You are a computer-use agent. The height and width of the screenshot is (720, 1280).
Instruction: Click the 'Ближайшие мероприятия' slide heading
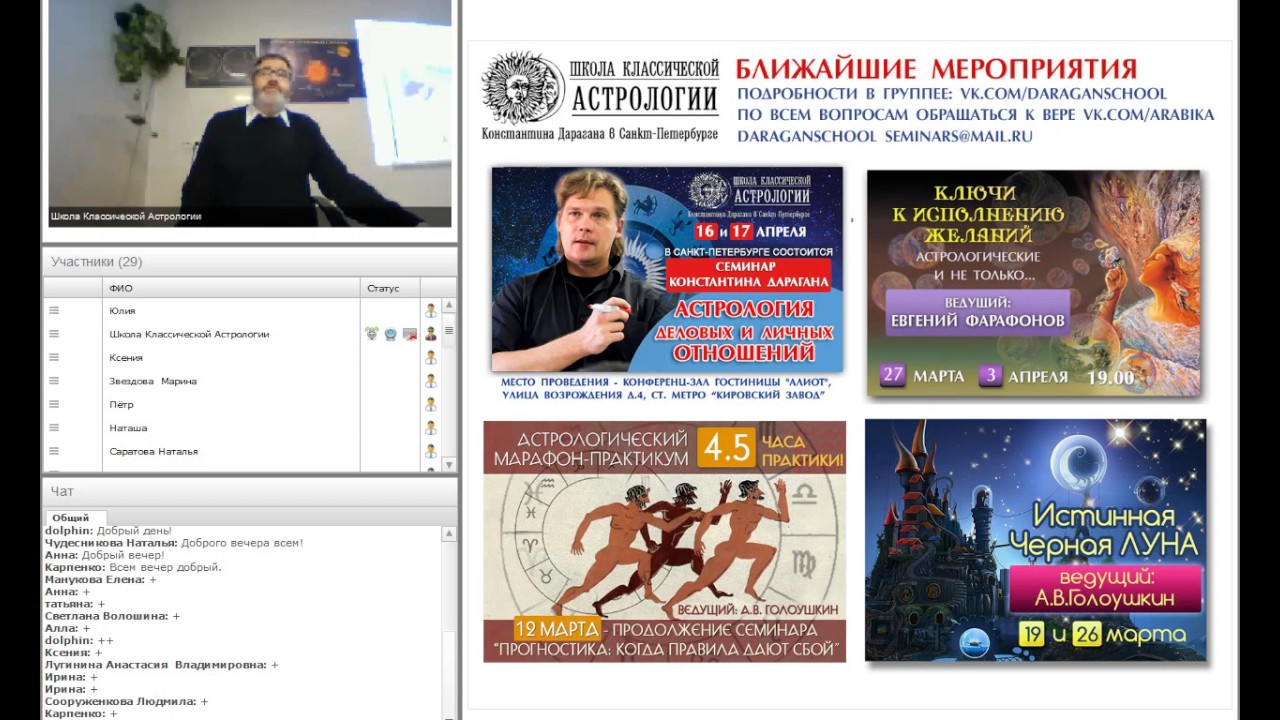coord(936,69)
